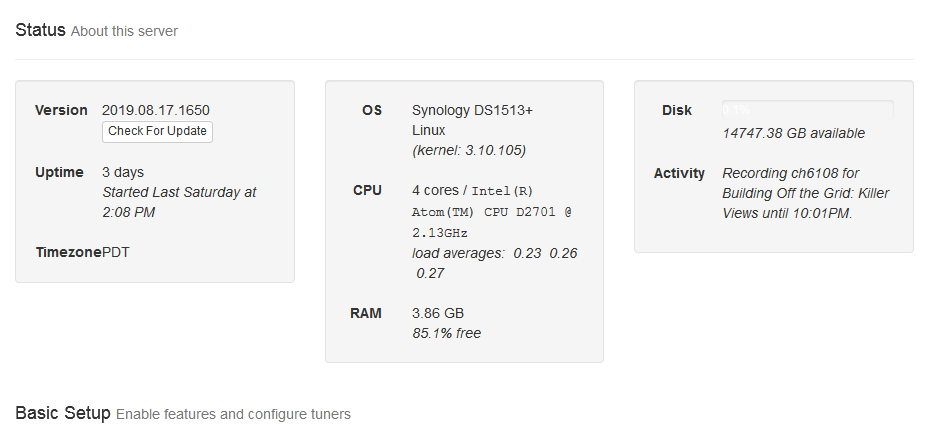Click the Uptime label

point(59,172)
